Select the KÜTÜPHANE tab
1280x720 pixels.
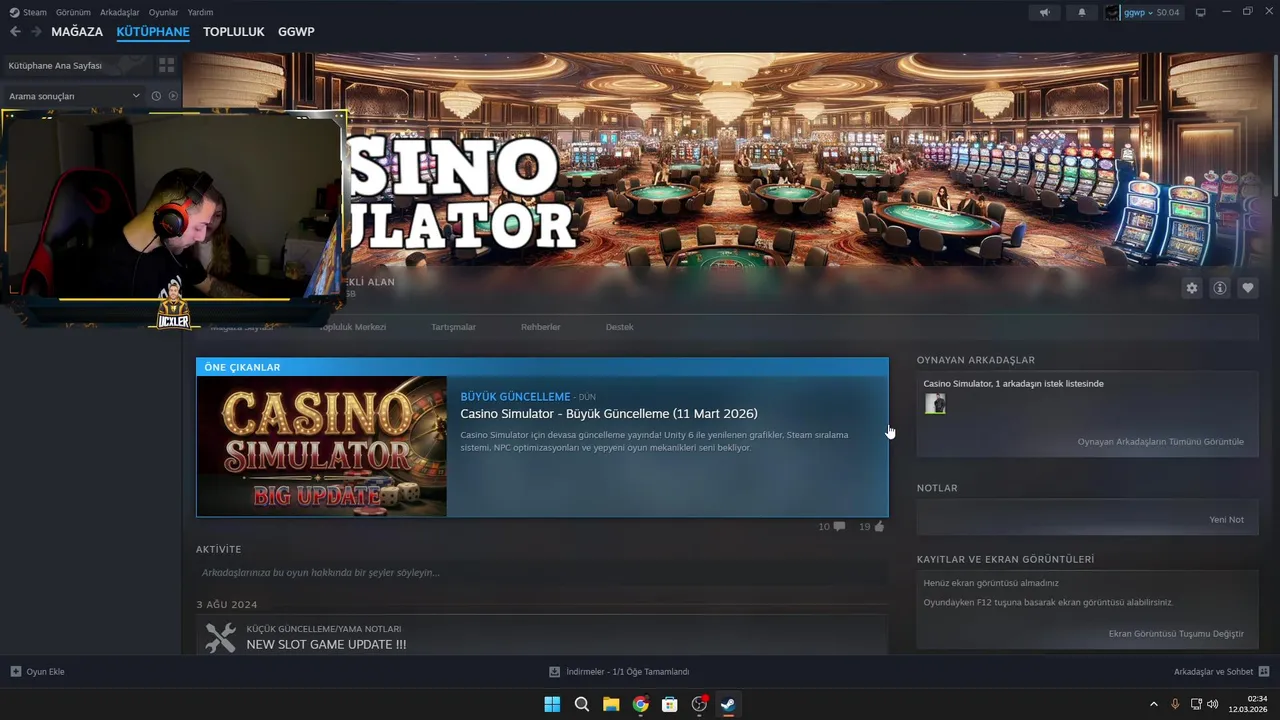click(x=153, y=32)
